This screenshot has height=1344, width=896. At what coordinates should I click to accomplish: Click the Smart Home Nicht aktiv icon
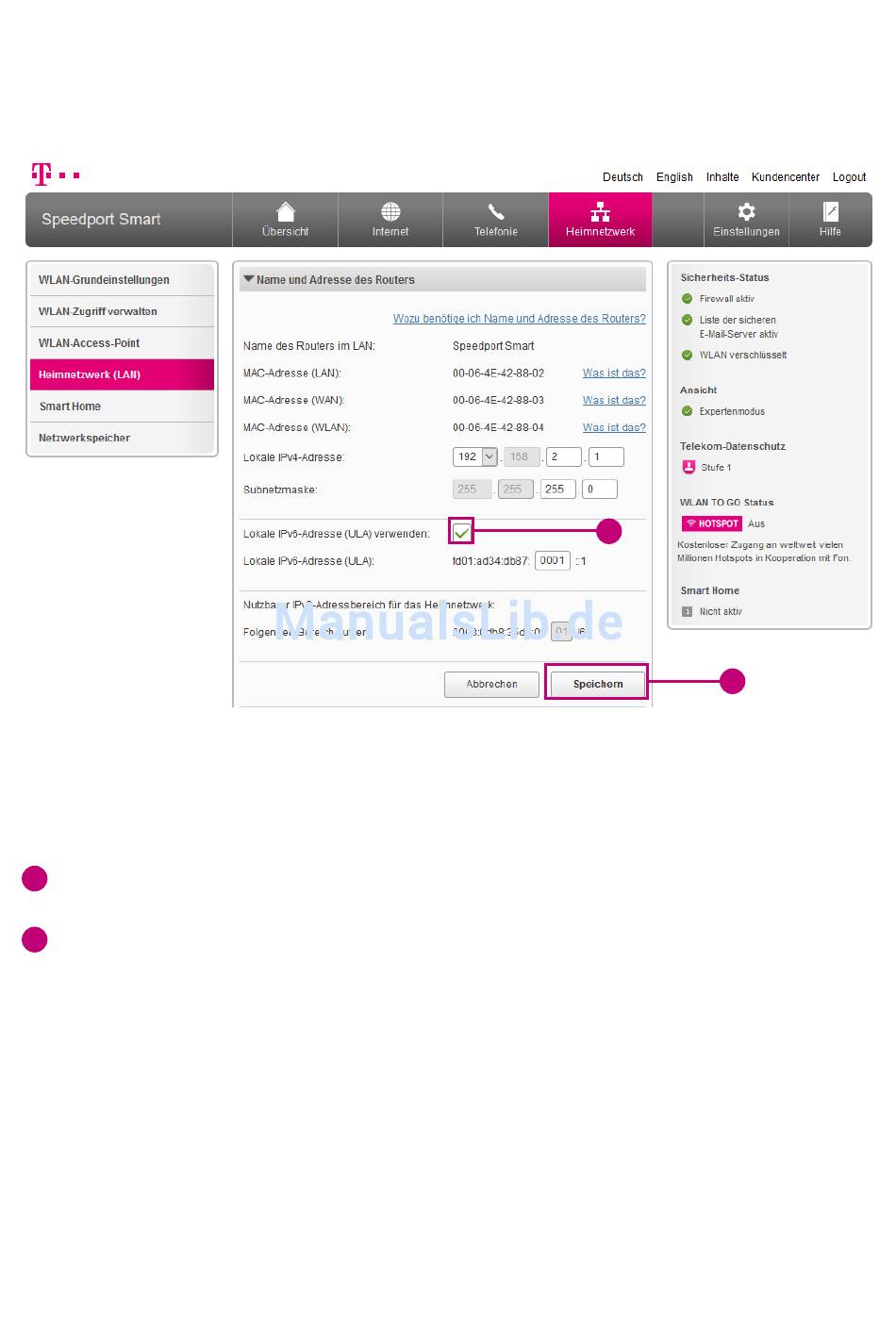point(687,611)
